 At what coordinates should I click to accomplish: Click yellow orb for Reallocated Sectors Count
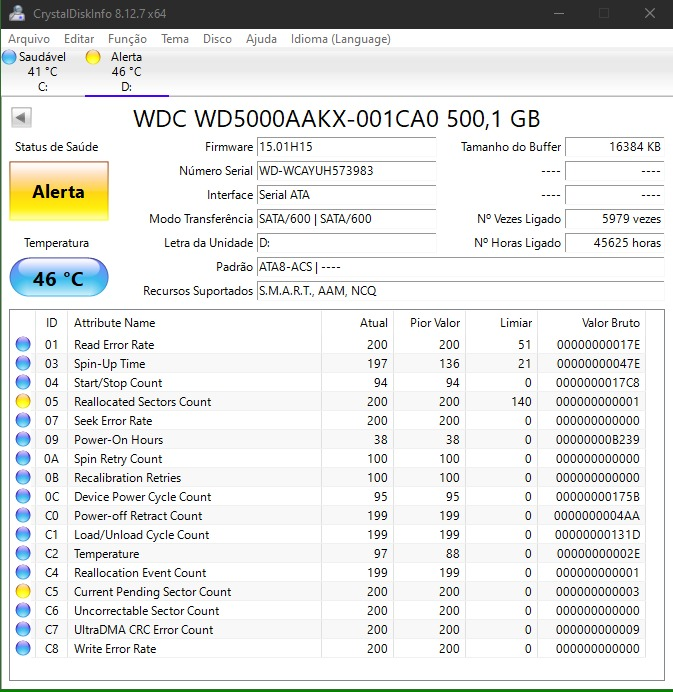(x=23, y=401)
